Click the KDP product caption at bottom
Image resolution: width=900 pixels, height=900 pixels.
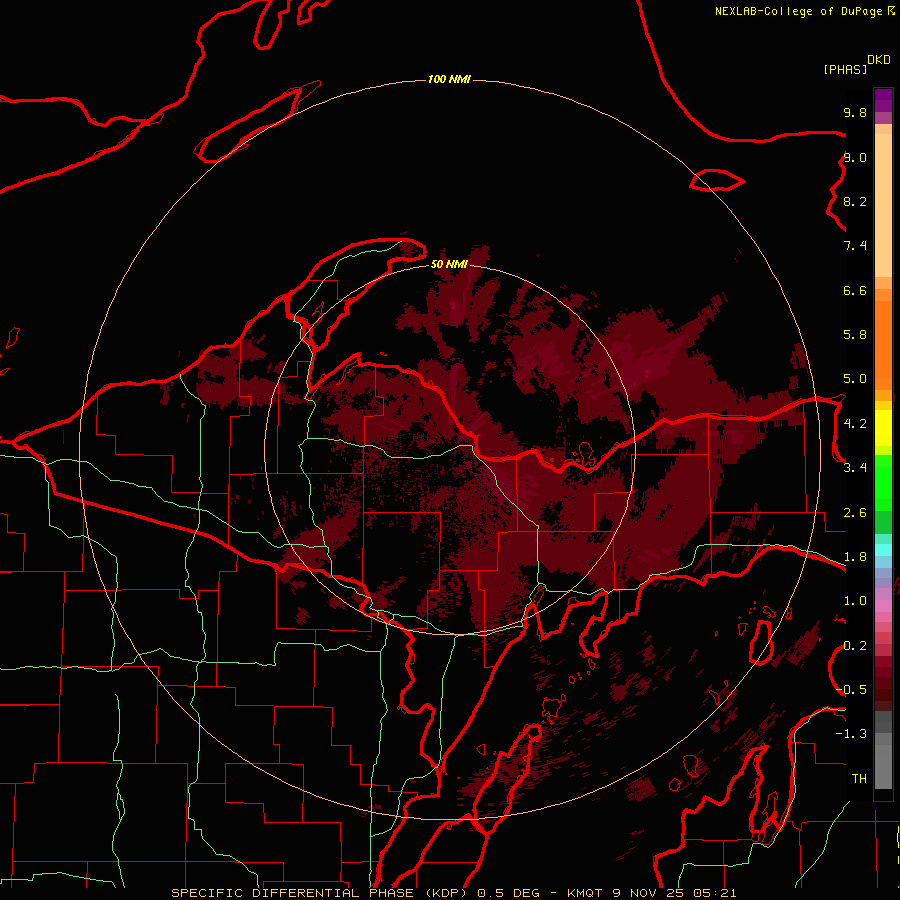tap(454, 893)
